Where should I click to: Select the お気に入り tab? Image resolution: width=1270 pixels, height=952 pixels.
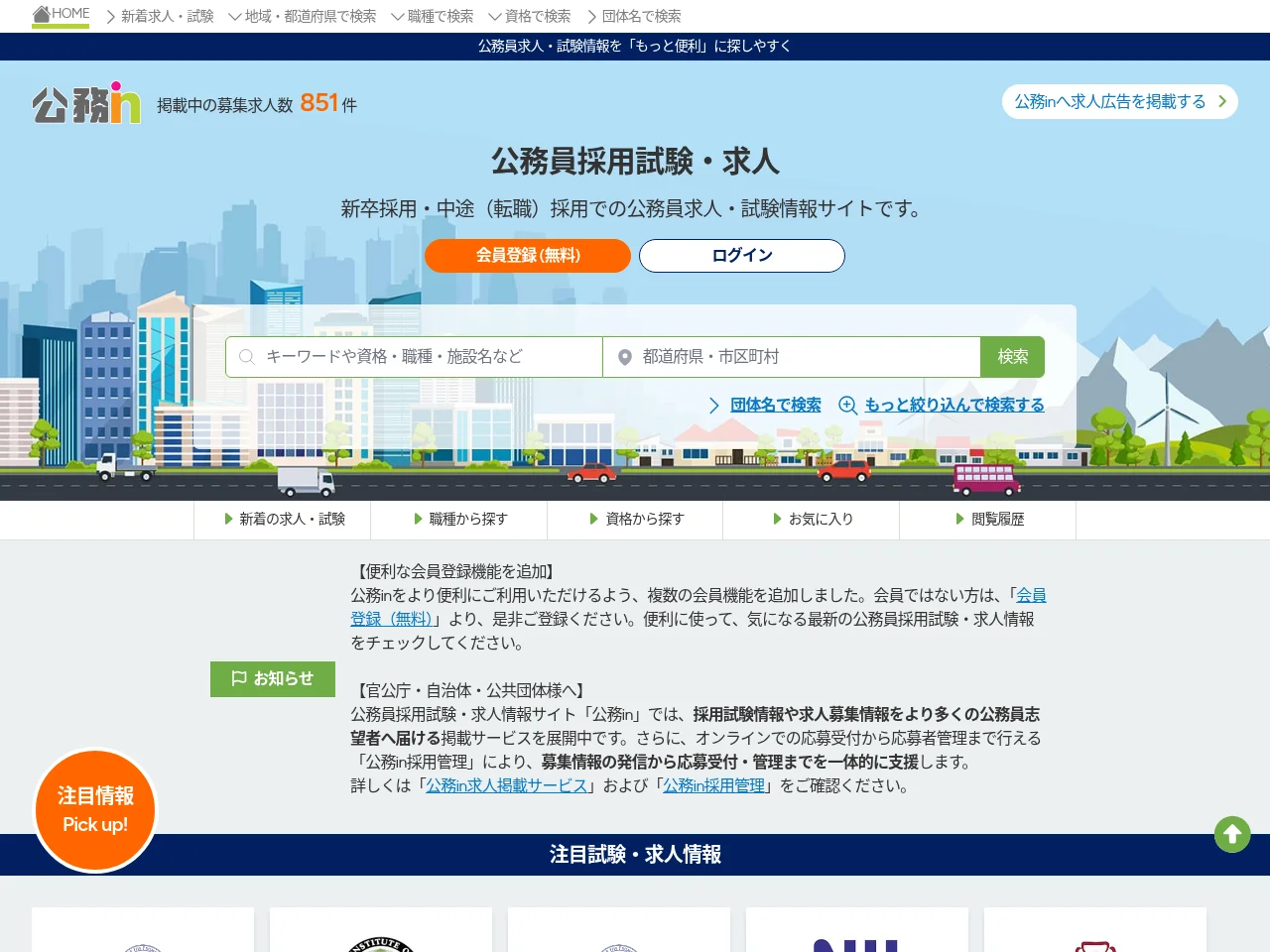[812, 520]
